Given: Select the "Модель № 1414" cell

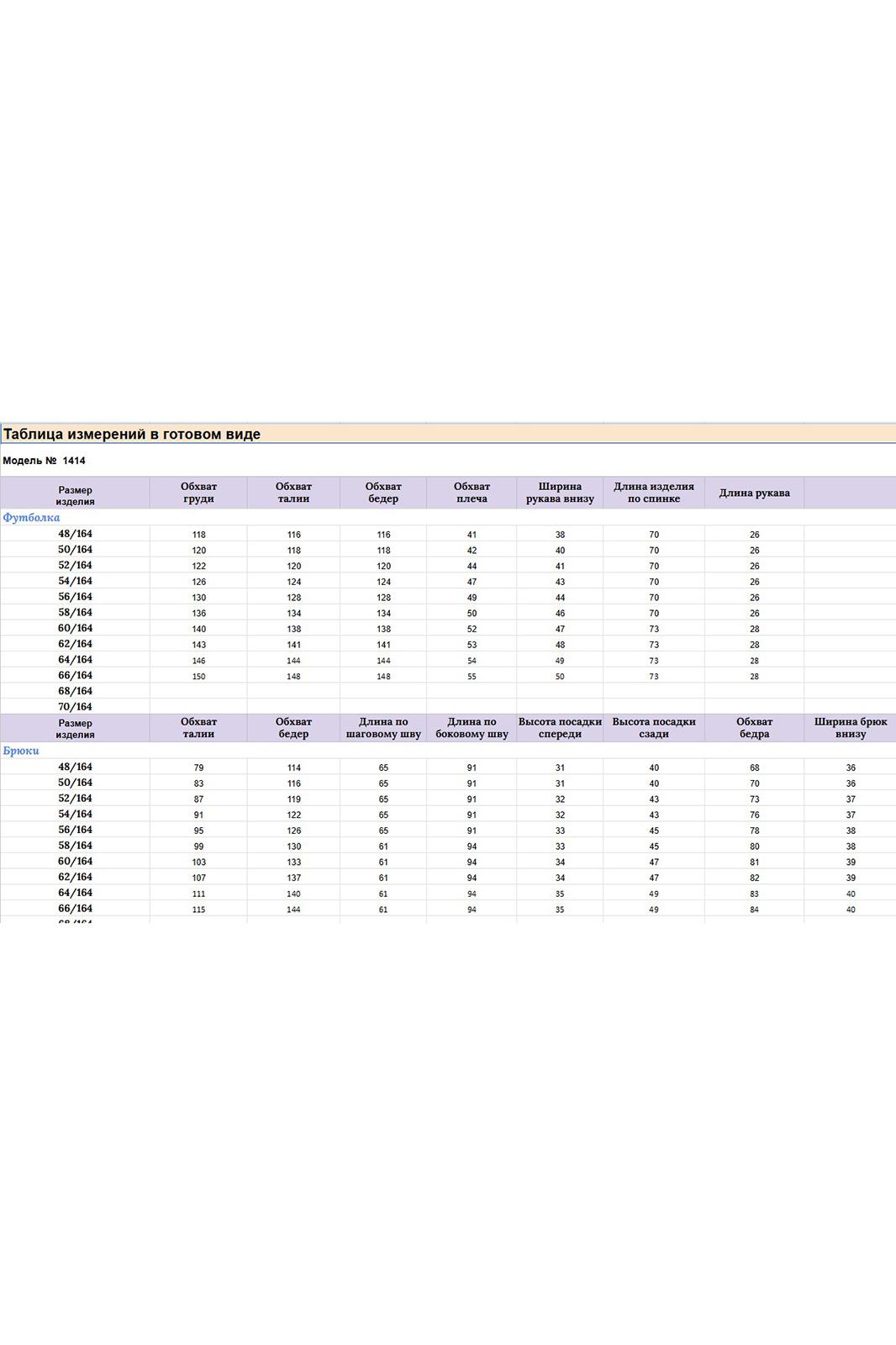Looking at the screenshot, I should coord(44,461).
